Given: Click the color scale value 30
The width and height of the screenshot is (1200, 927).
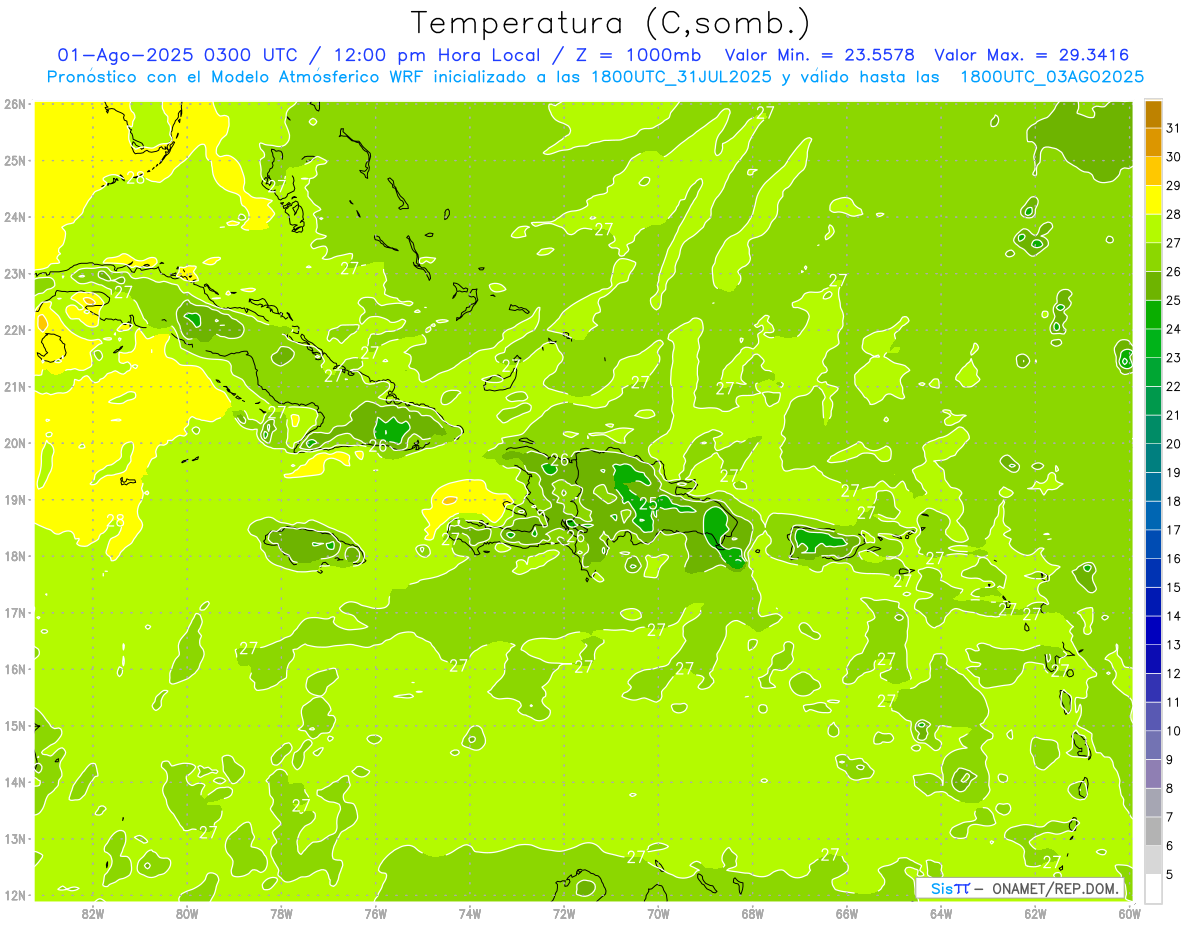Looking at the screenshot, I should tap(1173, 157).
